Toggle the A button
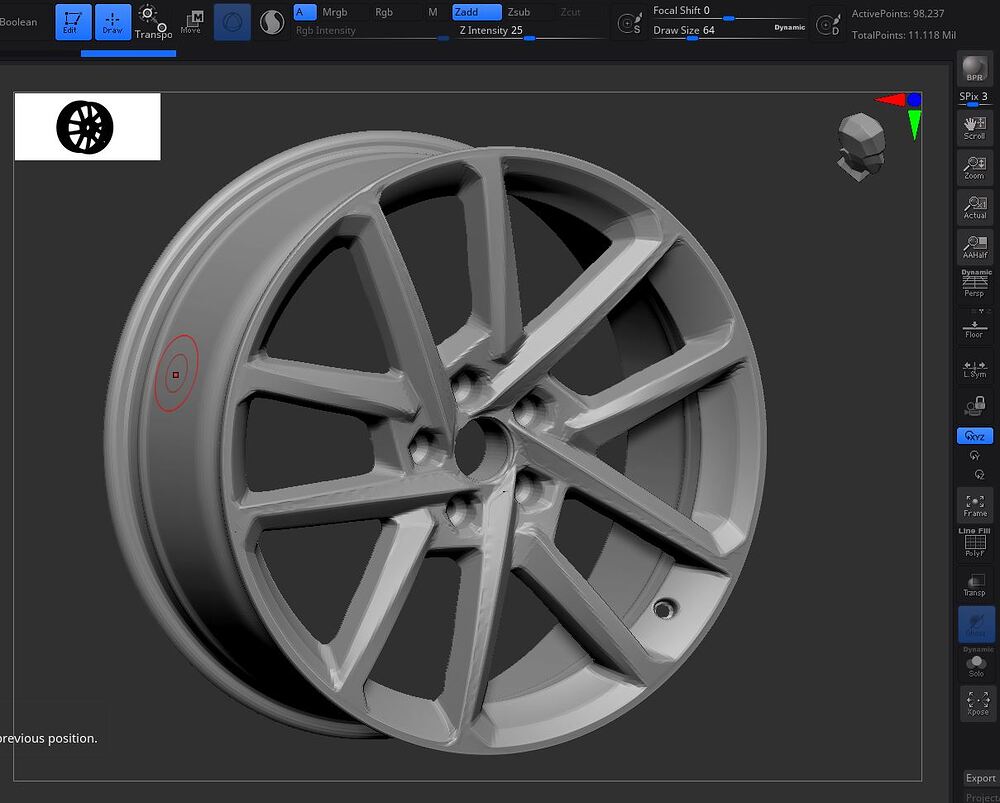This screenshot has width=1000, height=803. point(305,12)
